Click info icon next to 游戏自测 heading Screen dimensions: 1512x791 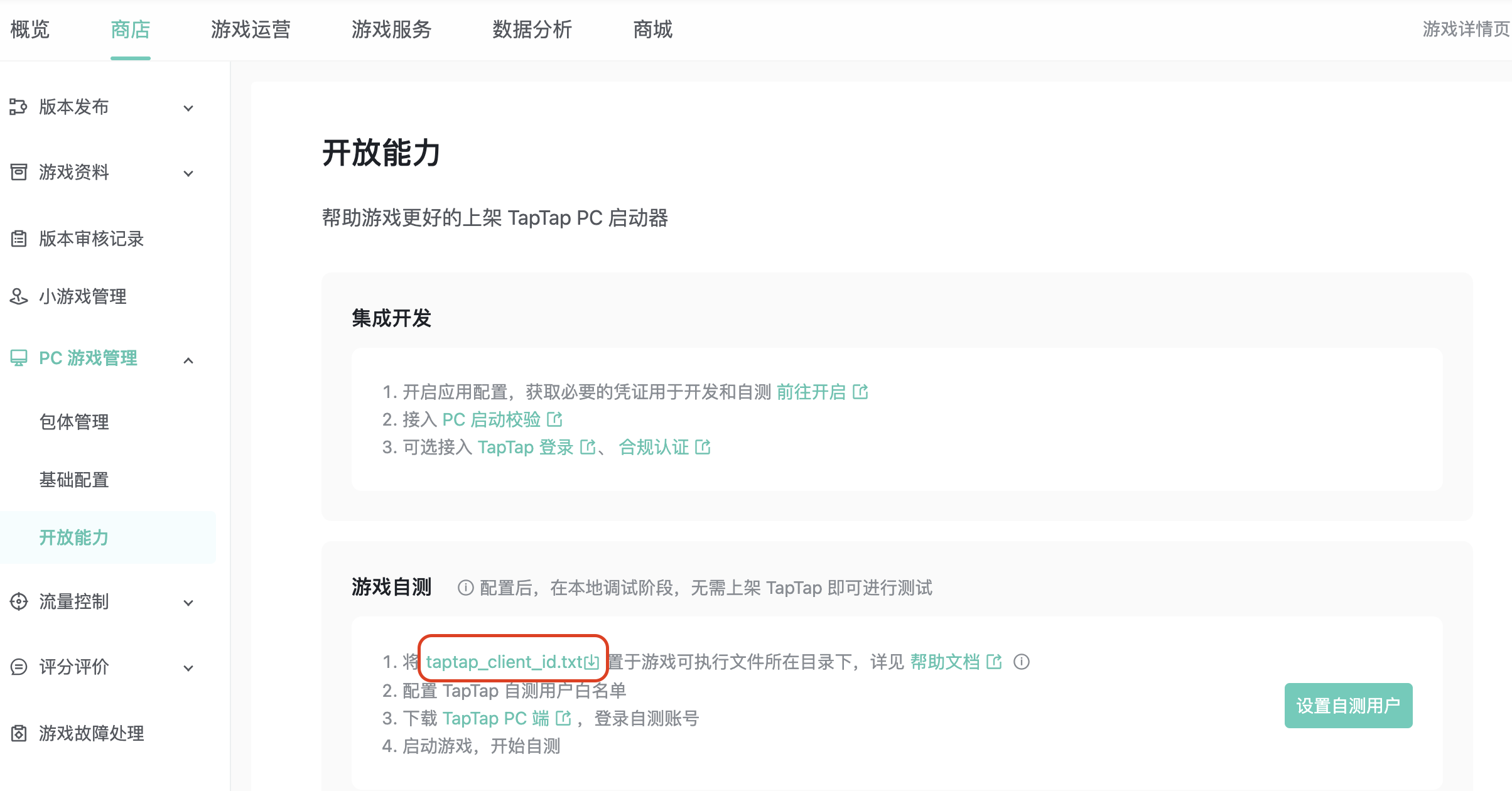coord(465,588)
